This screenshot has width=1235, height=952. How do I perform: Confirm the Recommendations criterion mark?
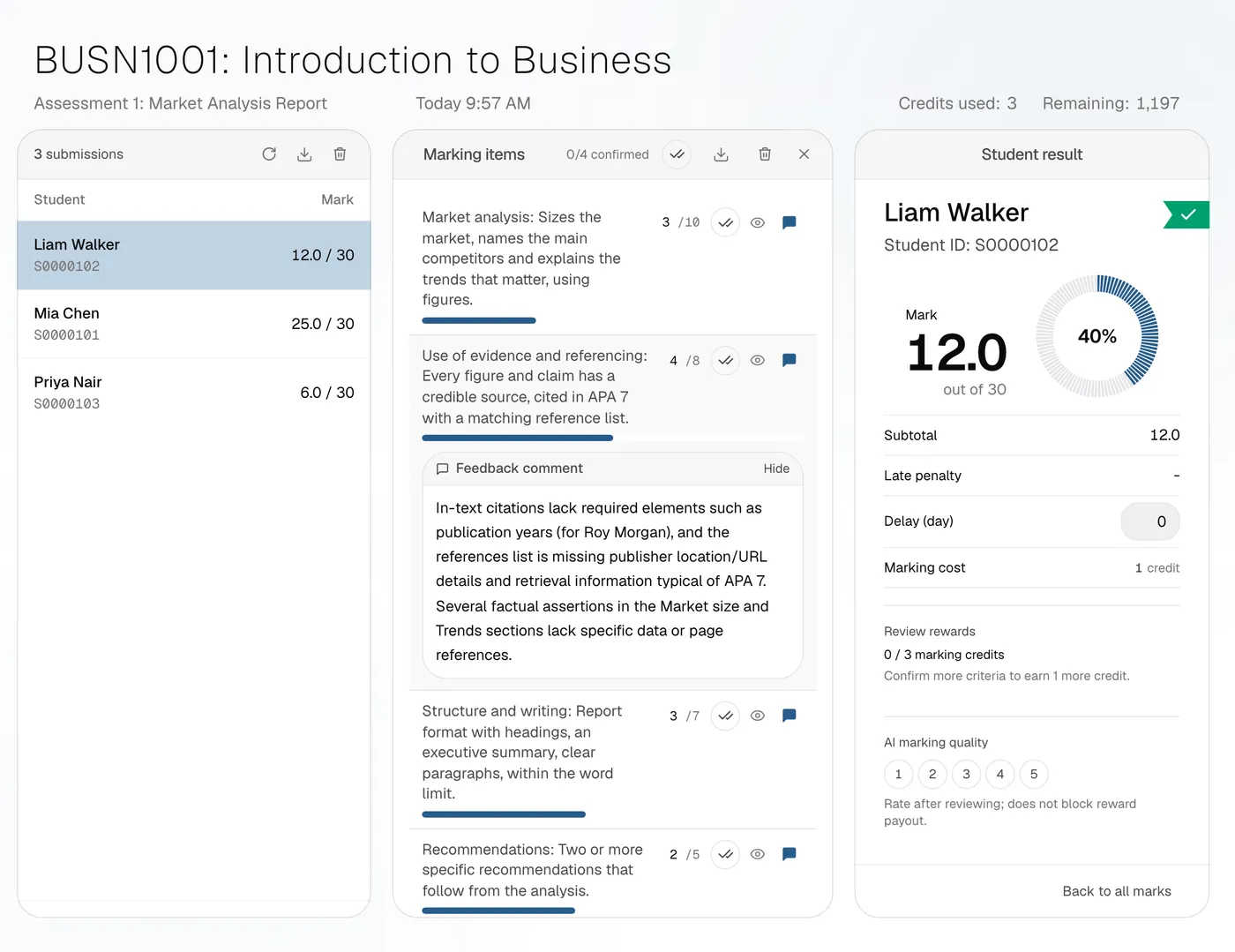point(725,854)
